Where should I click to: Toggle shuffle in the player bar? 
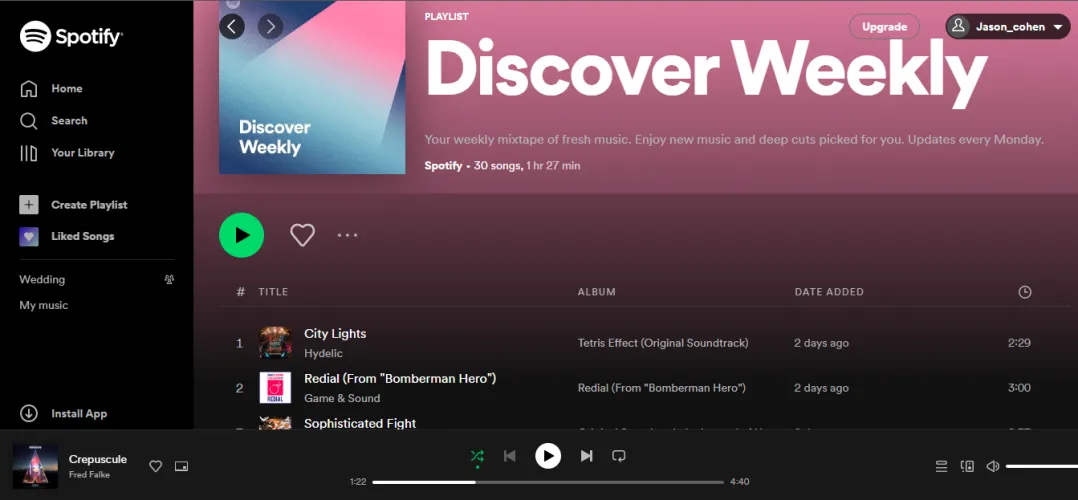point(477,455)
